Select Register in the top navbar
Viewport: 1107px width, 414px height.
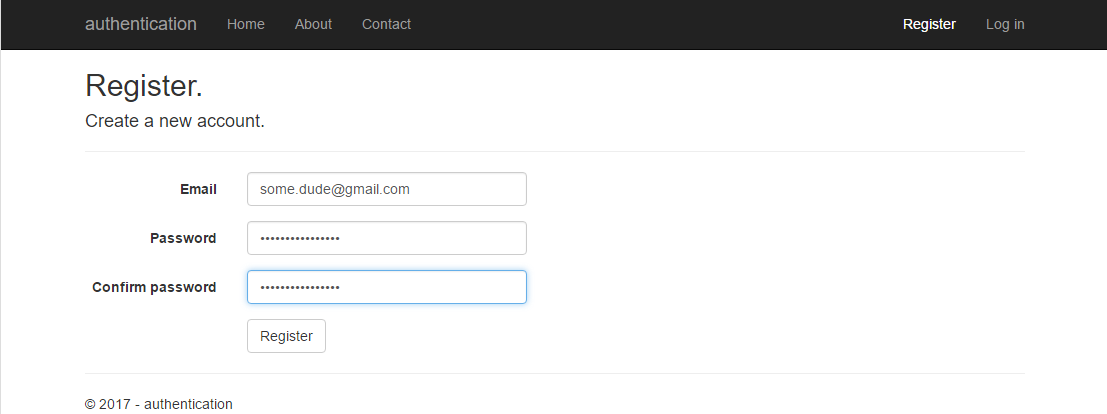pos(929,24)
